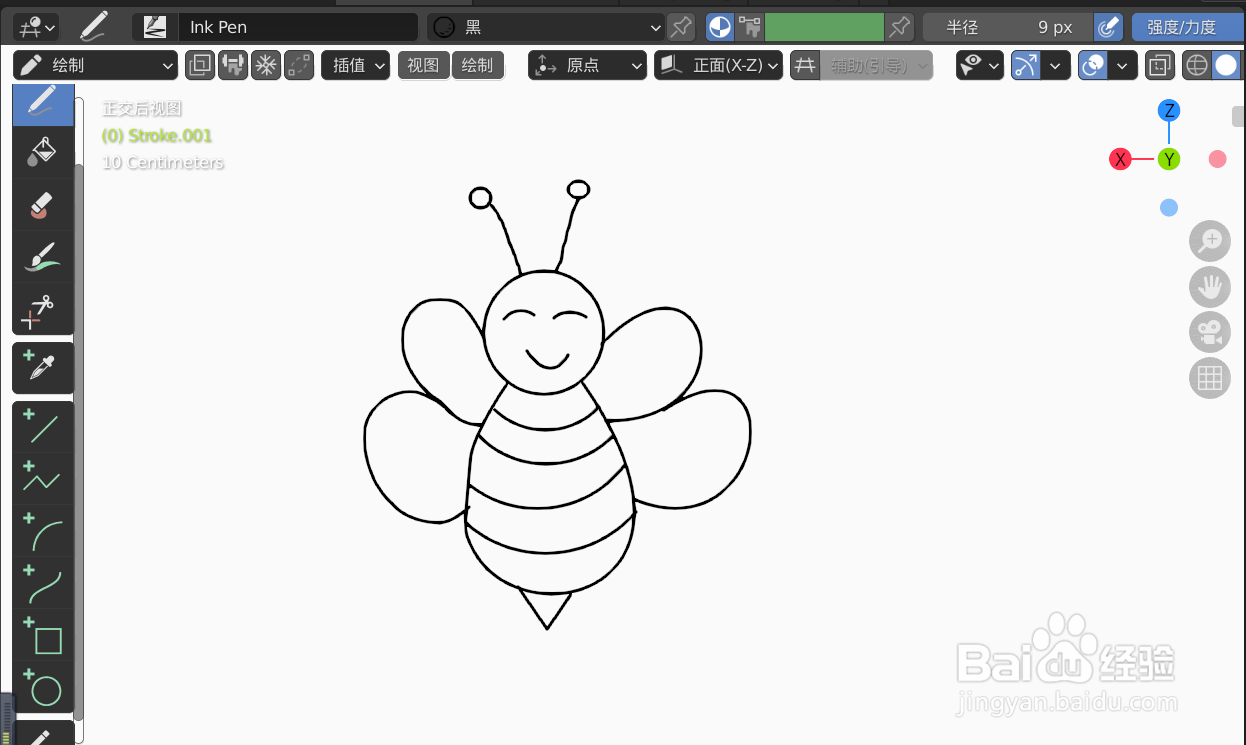
Task: Click the green Y axis gizmo
Action: pos(1169,159)
